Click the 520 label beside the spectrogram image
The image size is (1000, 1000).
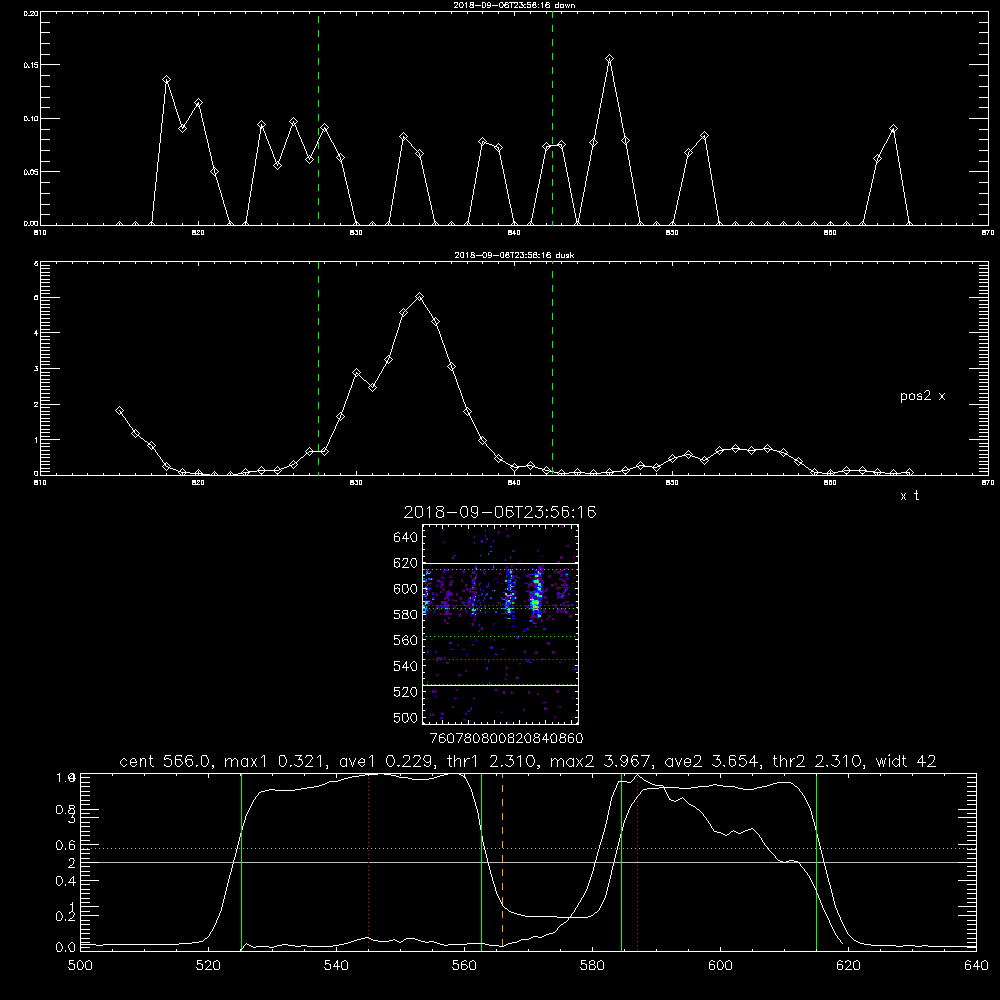coord(406,692)
